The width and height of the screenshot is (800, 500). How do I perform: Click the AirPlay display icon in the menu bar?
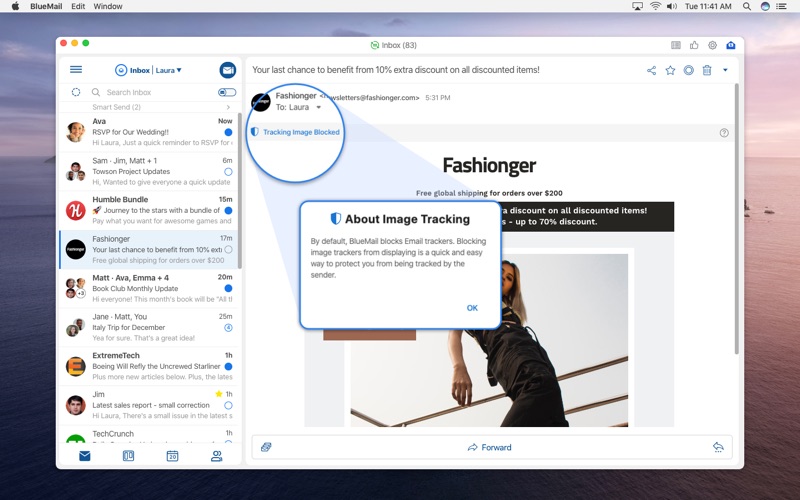637,6
